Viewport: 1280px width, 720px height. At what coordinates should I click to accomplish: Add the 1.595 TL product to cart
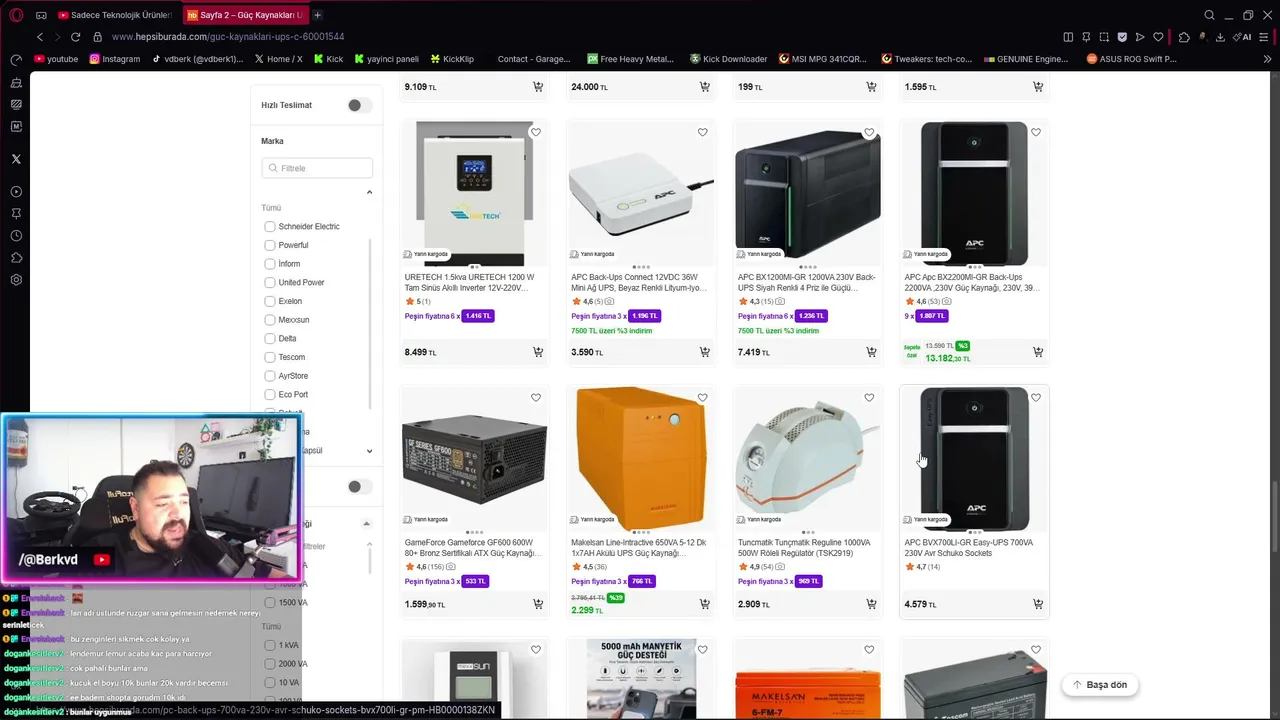click(x=1038, y=87)
